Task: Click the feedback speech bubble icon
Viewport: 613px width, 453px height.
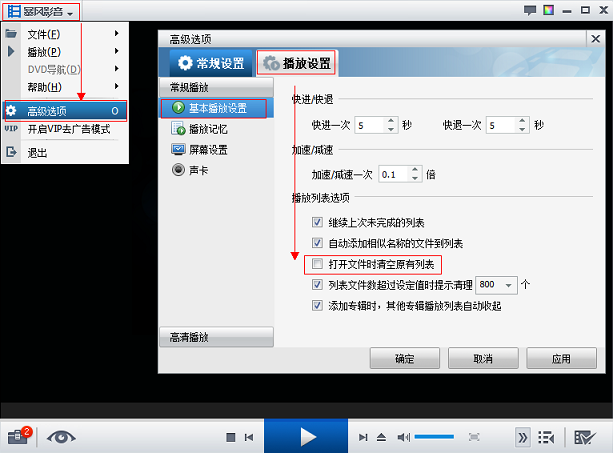Action: pyautogui.click(x=529, y=9)
